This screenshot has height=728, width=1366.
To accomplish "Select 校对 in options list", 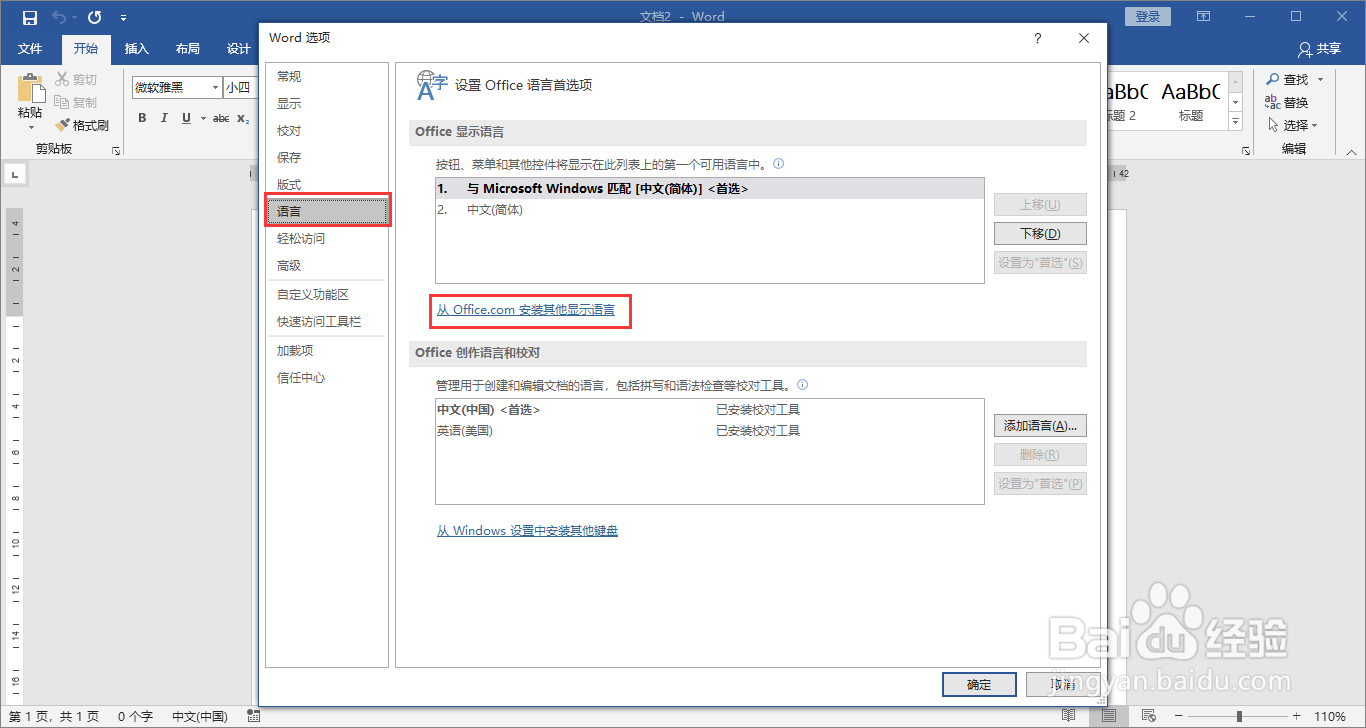I will tap(326, 131).
